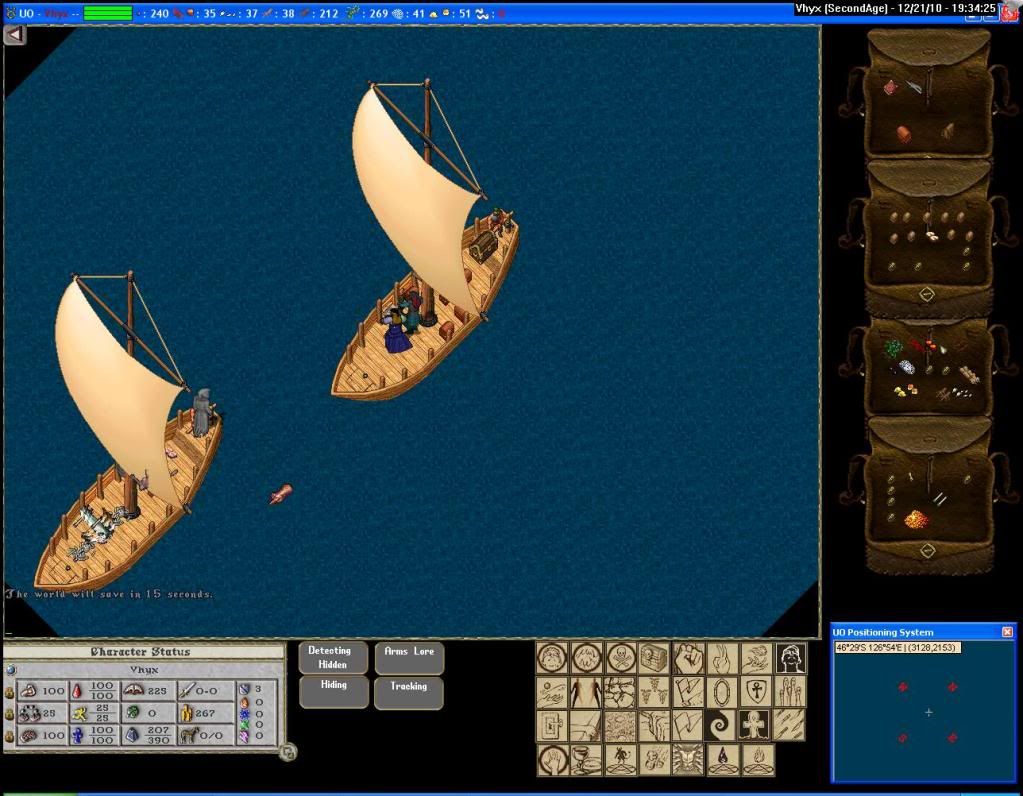Pick the scissors in the top backpack

[x=914, y=85]
